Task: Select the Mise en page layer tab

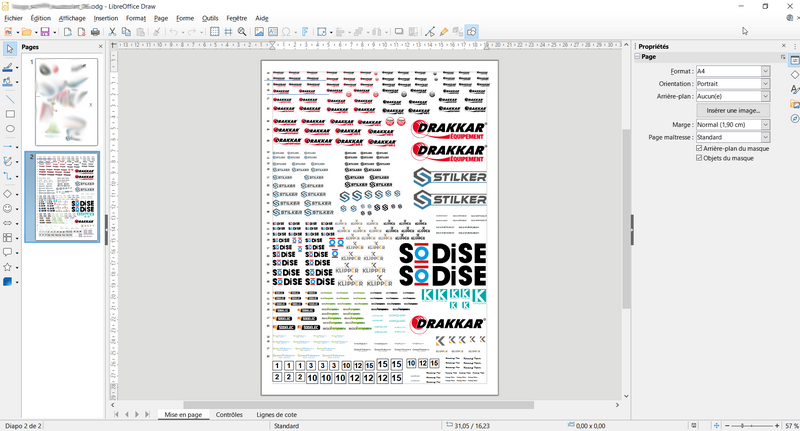Action: pyautogui.click(x=183, y=415)
